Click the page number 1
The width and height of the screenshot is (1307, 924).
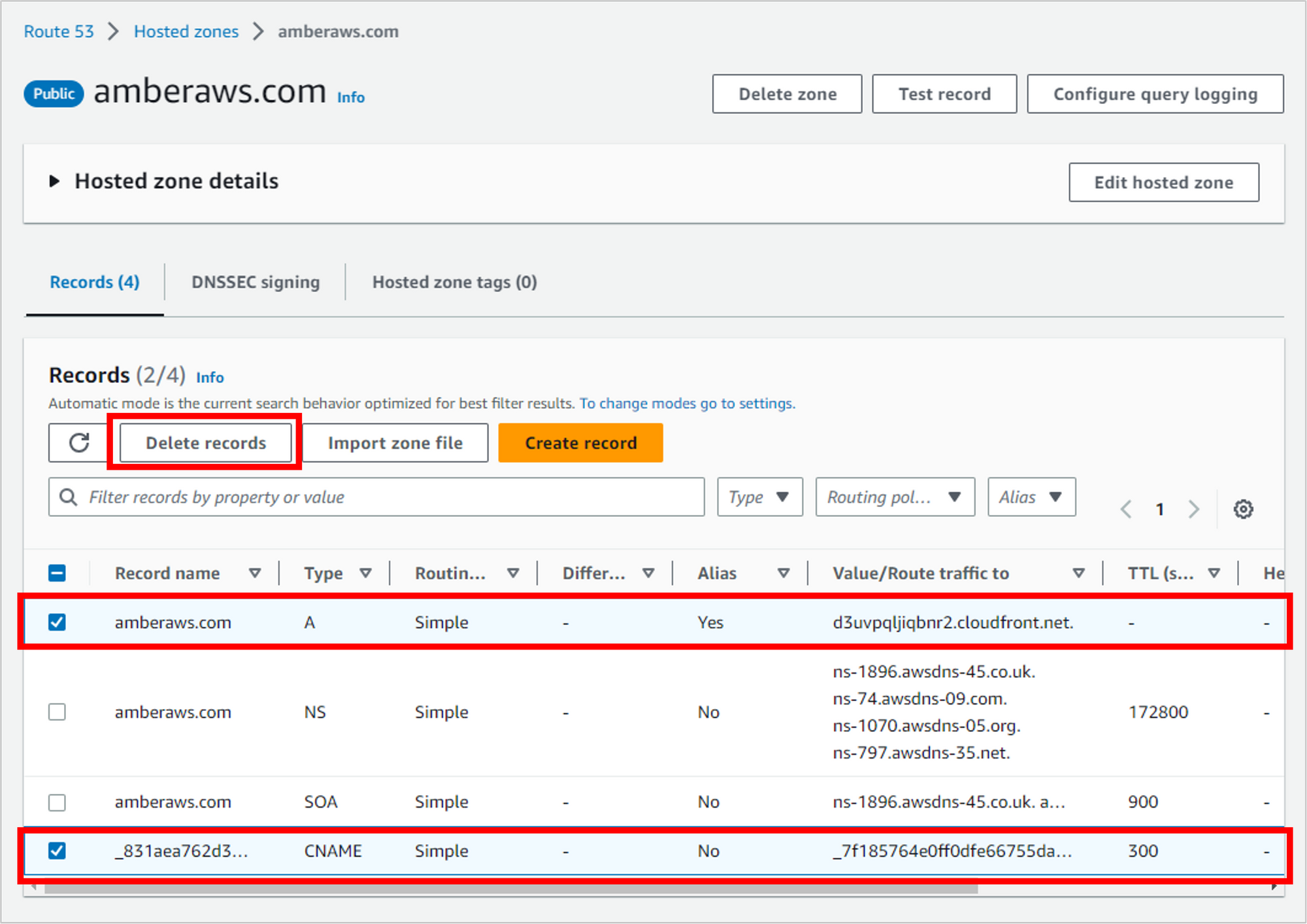click(1160, 509)
